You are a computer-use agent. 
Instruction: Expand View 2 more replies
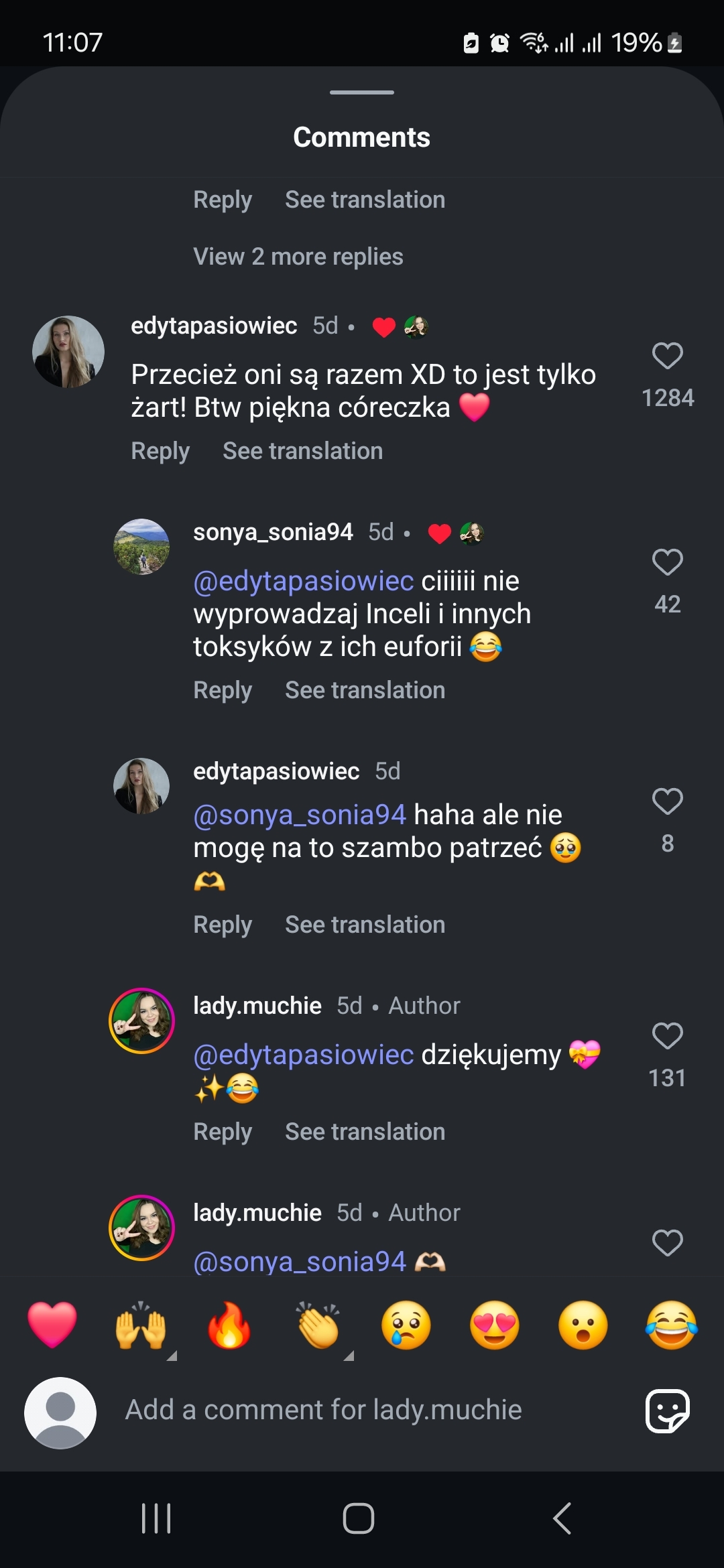298,257
